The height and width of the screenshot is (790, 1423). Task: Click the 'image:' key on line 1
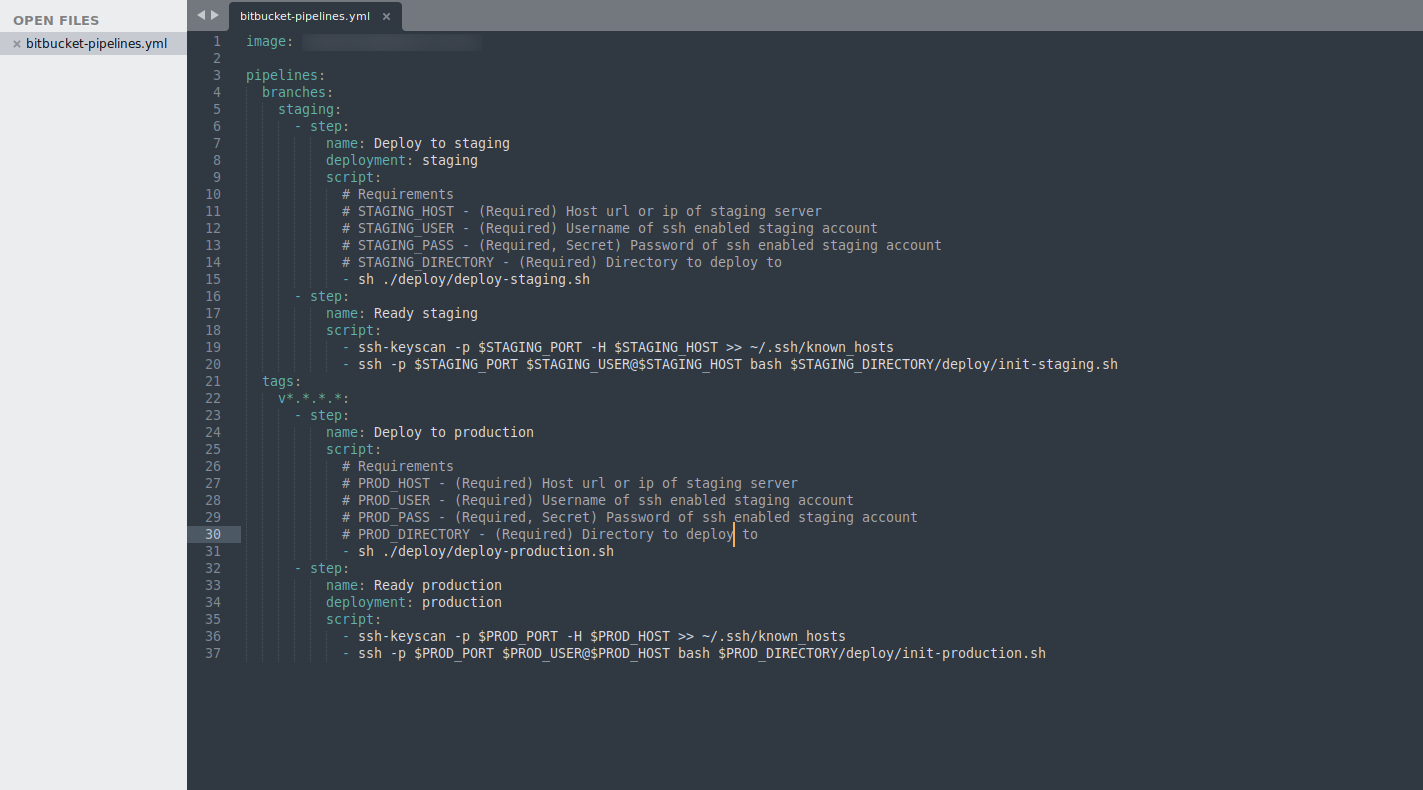[270, 41]
